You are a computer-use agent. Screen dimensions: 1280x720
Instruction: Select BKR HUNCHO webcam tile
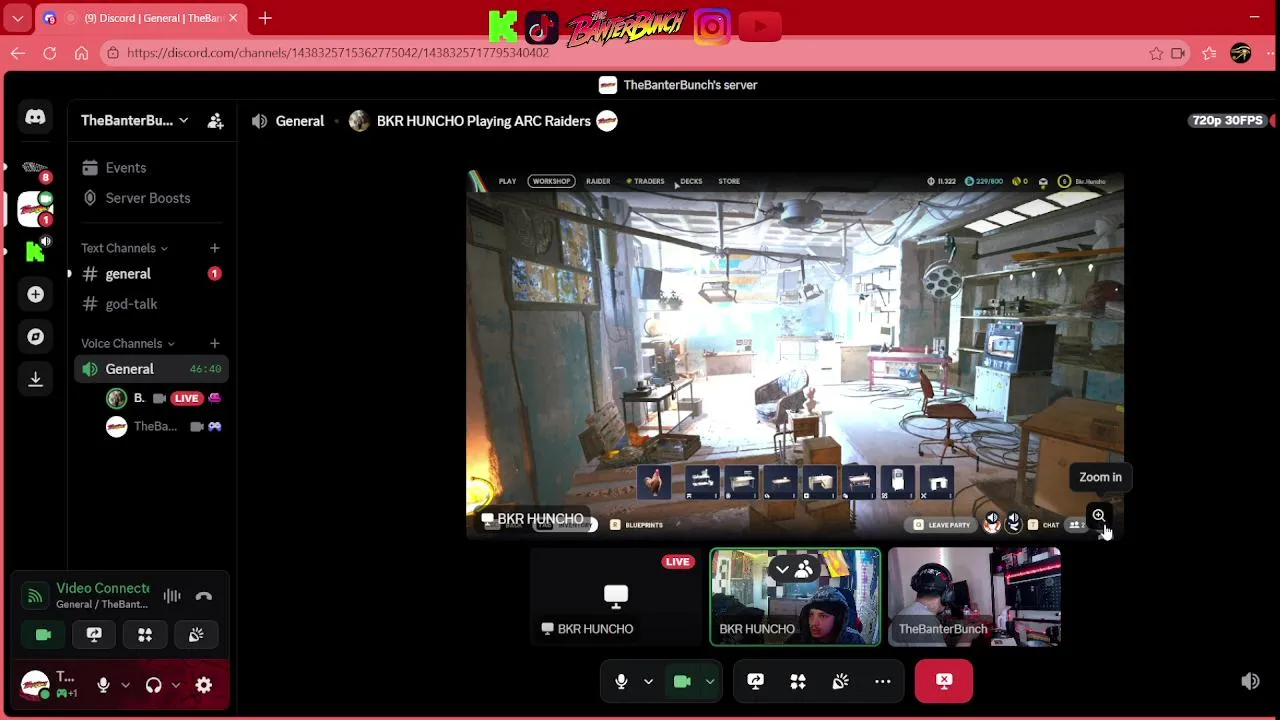pyautogui.click(x=796, y=597)
